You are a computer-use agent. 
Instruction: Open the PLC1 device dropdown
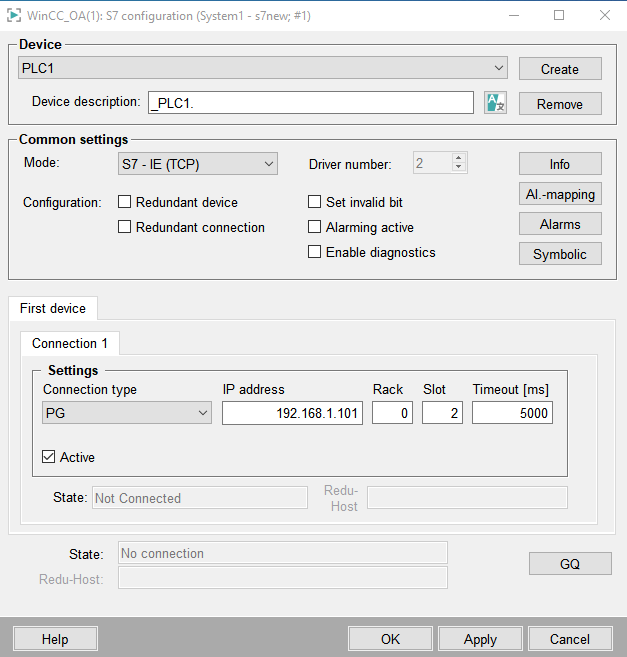point(263,68)
